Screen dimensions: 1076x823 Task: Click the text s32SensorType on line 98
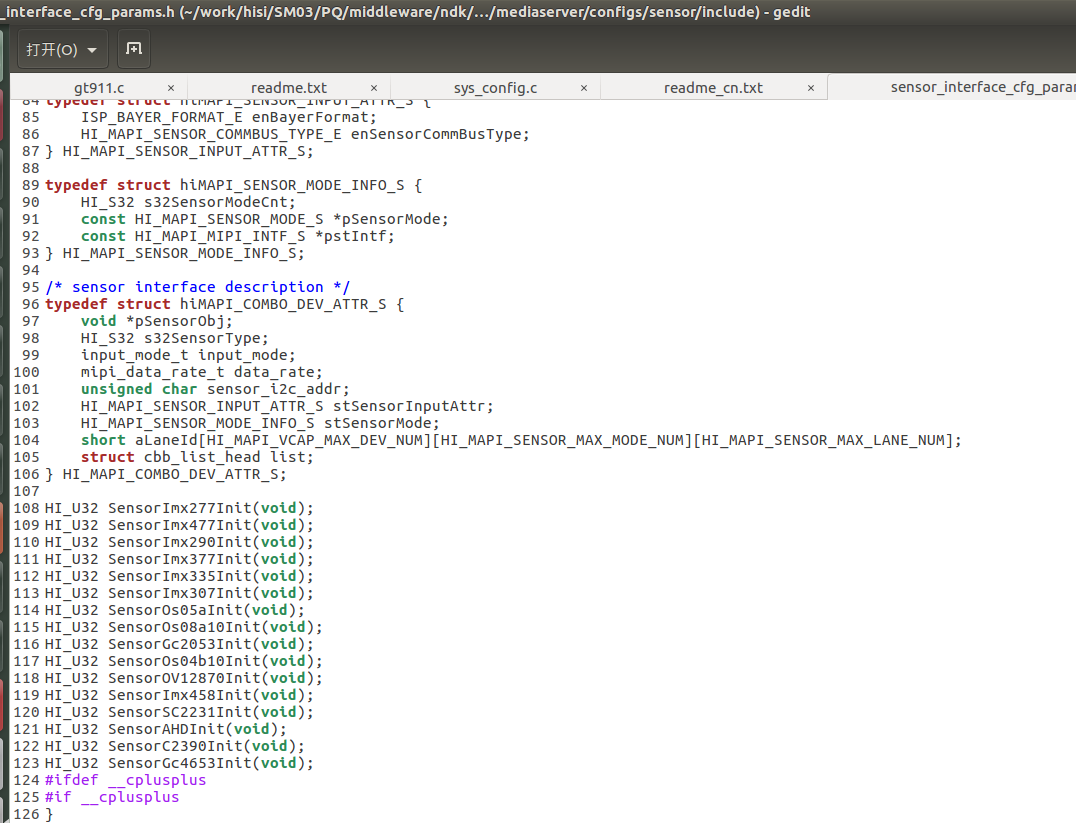(x=202, y=338)
